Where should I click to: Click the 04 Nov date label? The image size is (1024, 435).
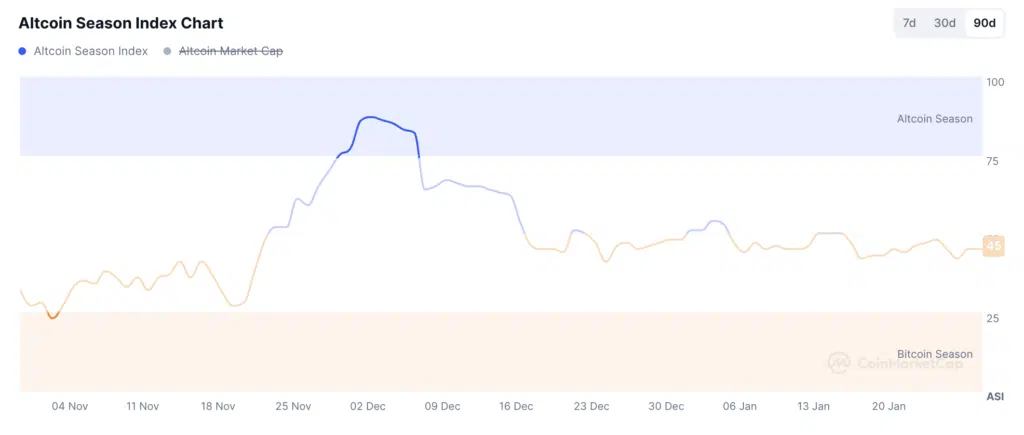[70, 407]
